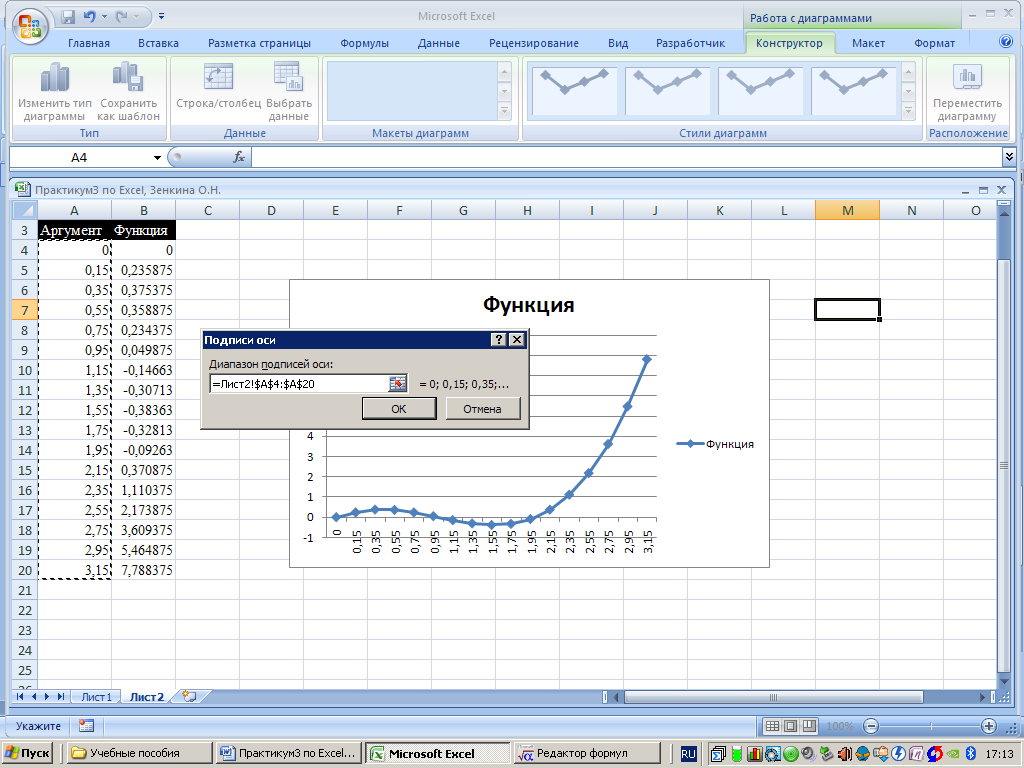Click inside the formula bar field
The width and height of the screenshot is (1024, 768).
tap(626, 157)
